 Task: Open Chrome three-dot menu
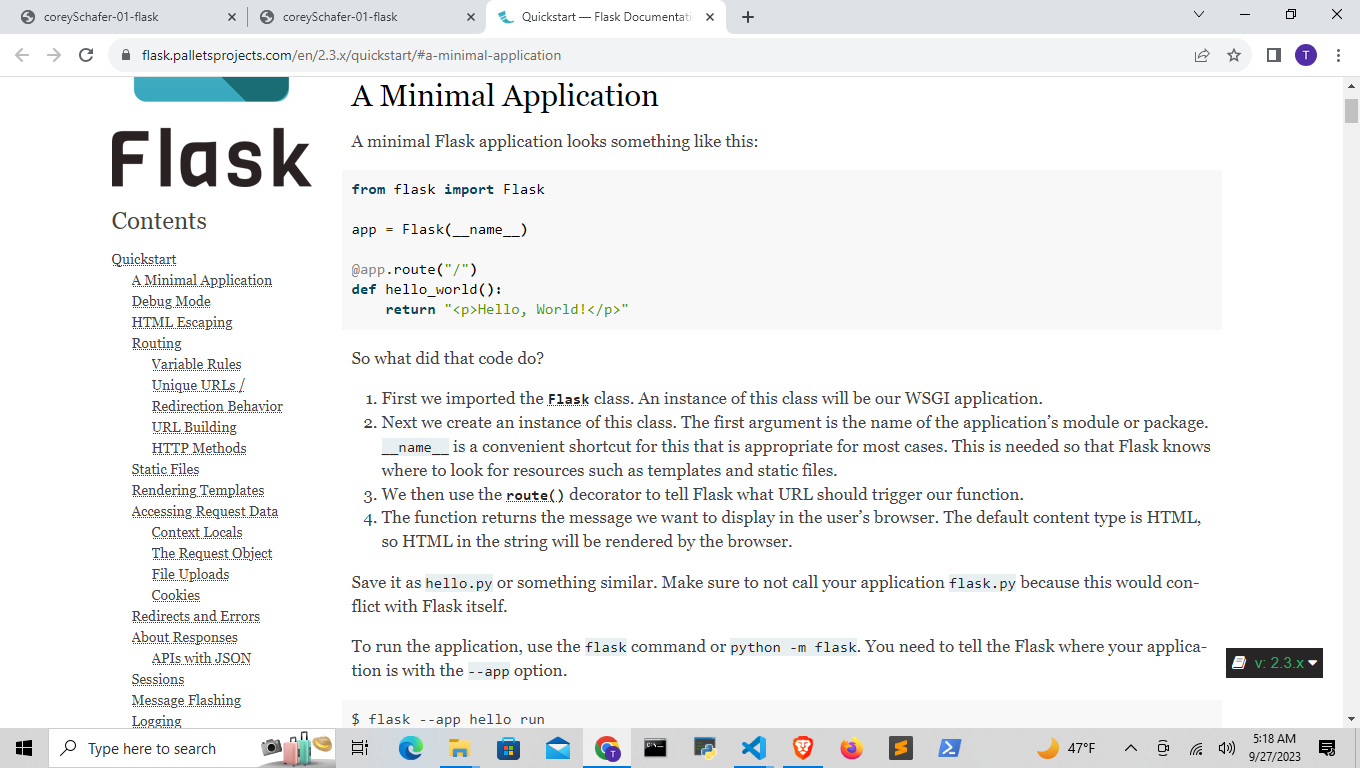pyautogui.click(x=1338, y=56)
